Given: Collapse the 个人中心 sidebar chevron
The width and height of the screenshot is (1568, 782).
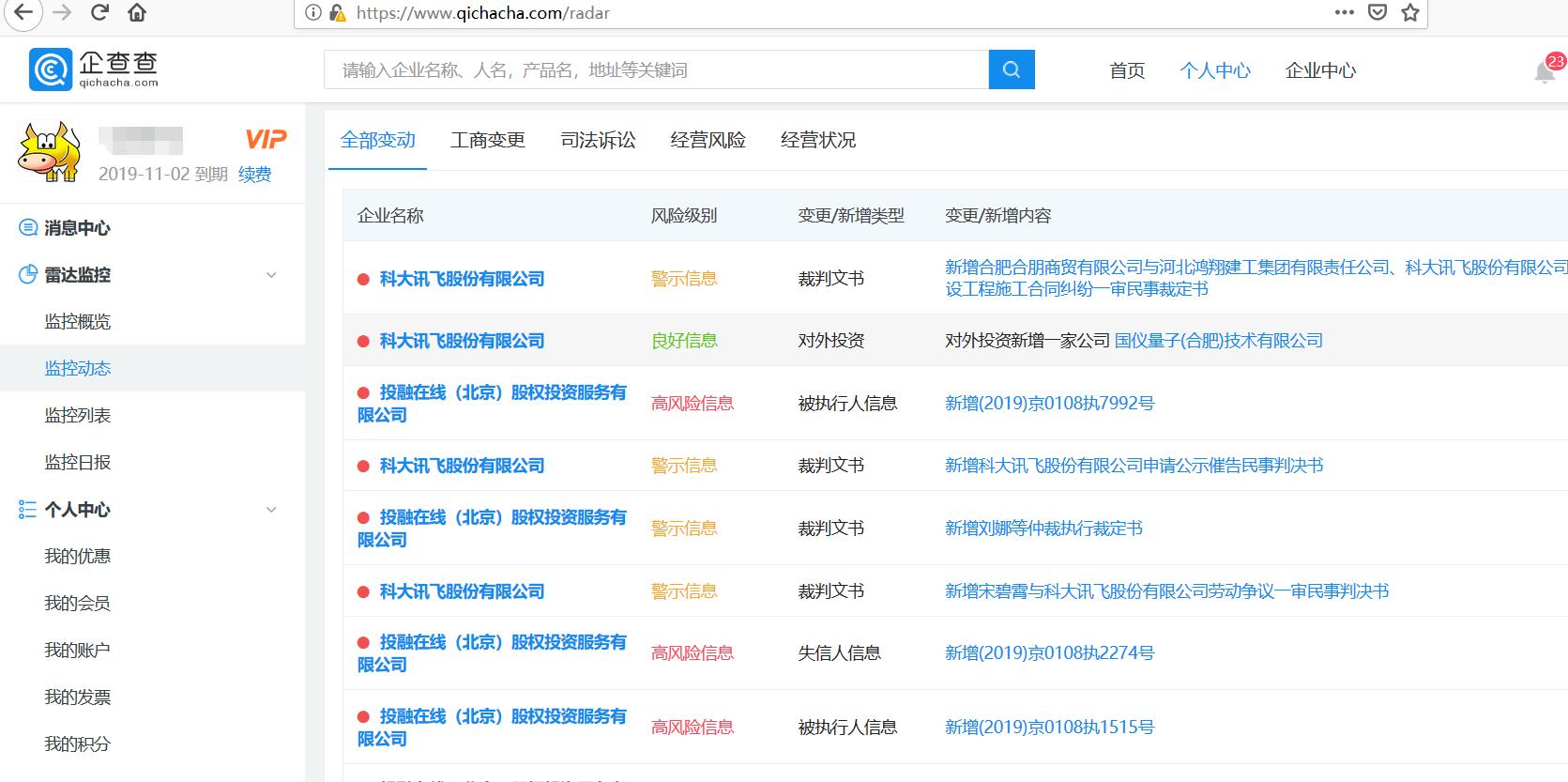Looking at the screenshot, I should 271,510.
